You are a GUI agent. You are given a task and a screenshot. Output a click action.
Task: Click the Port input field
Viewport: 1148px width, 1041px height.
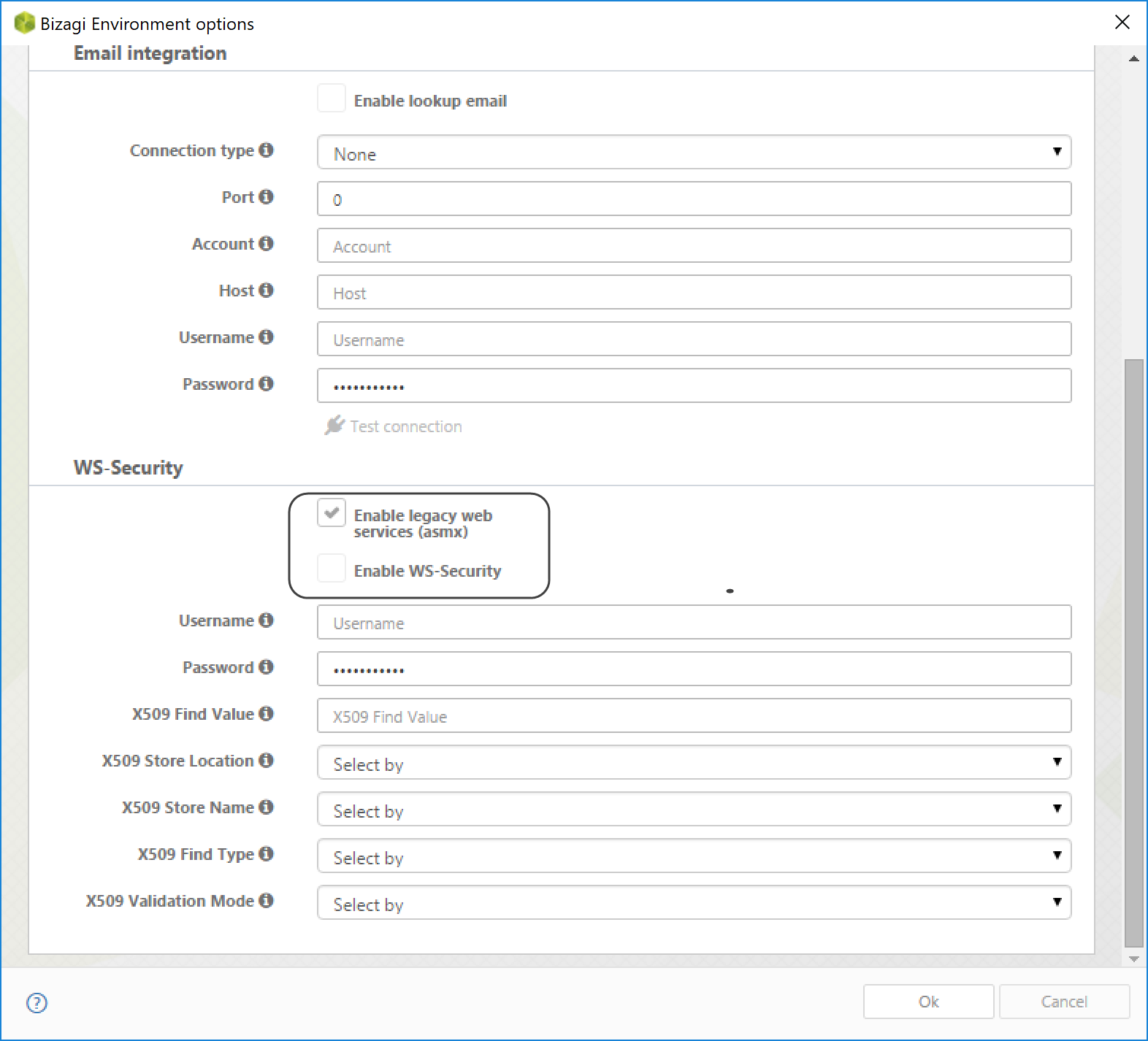click(x=694, y=199)
